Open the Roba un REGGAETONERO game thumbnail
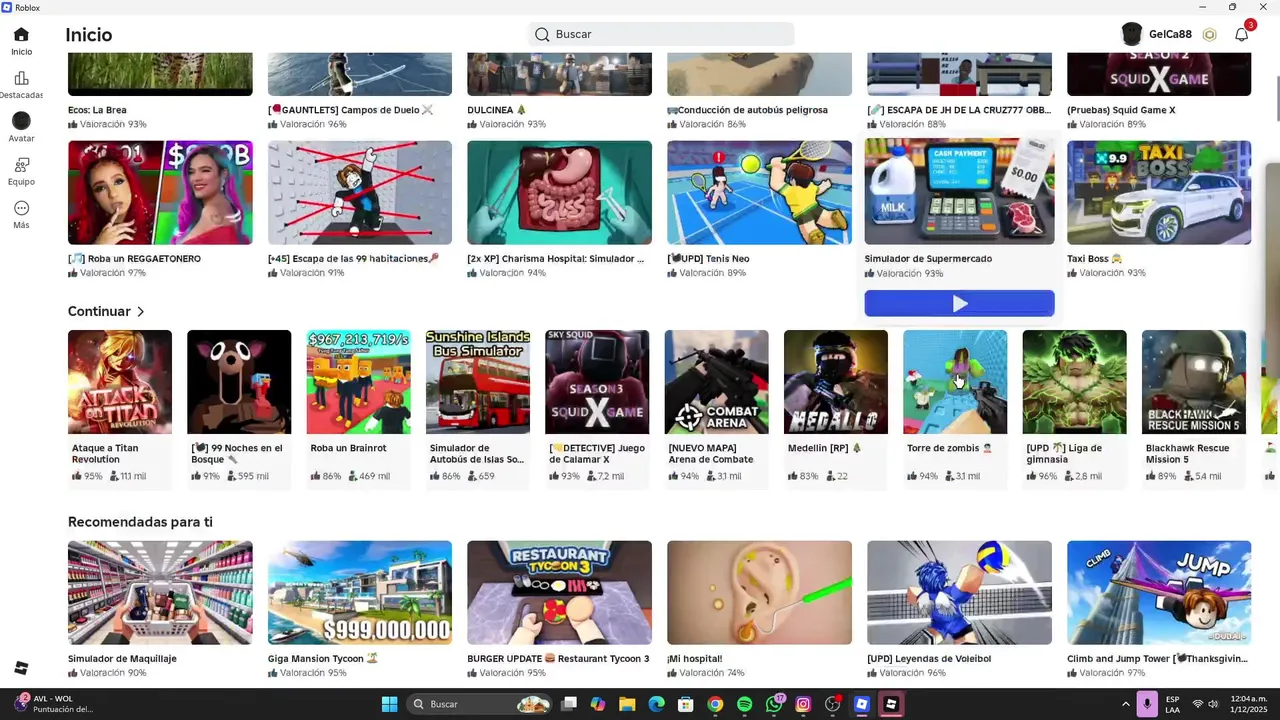This screenshot has height=720, width=1280. (160, 192)
